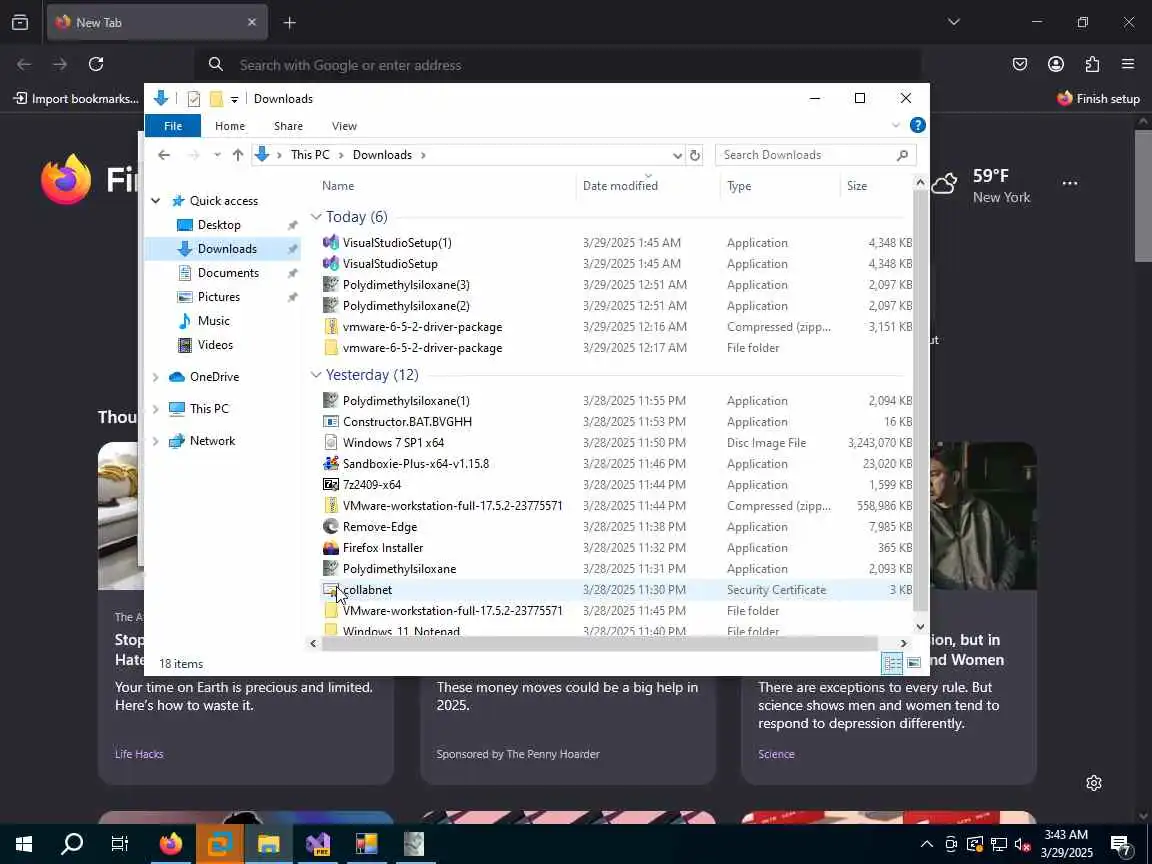Select Desktop in the navigation pane
The width and height of the screenshot is (1152, 864).
point(219,225)
